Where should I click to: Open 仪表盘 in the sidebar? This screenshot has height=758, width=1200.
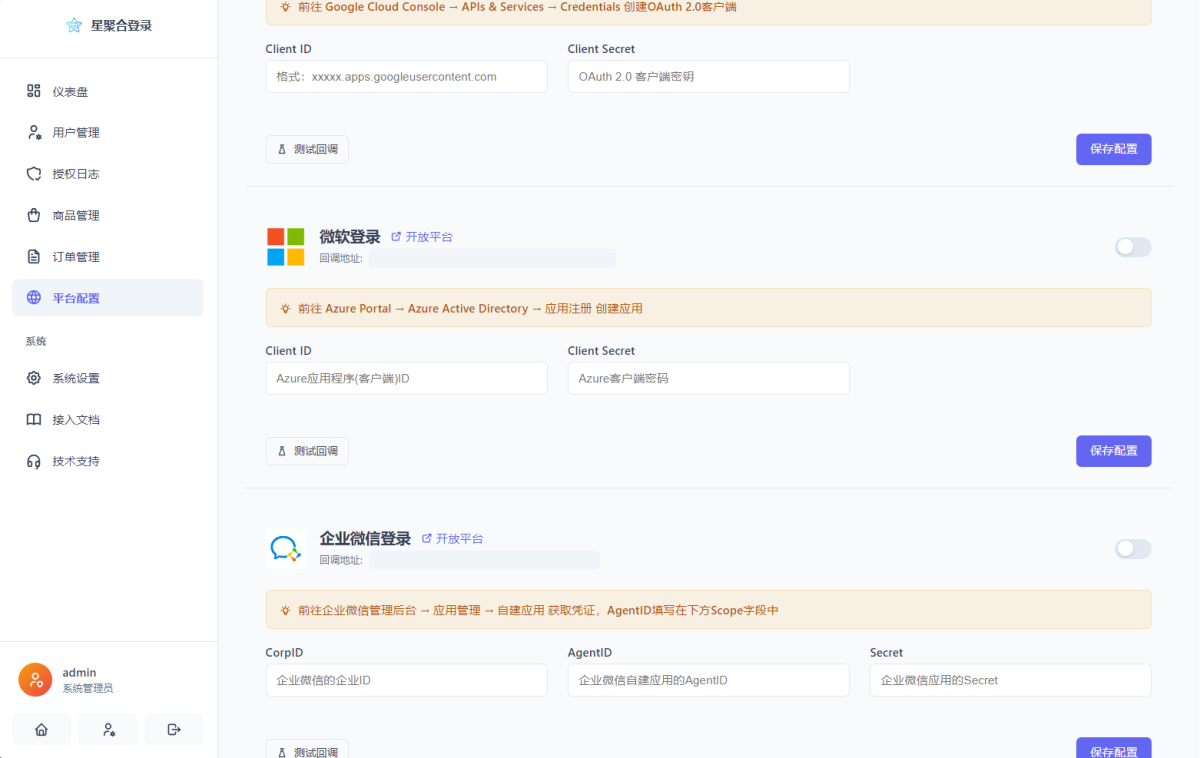point(108,91)
